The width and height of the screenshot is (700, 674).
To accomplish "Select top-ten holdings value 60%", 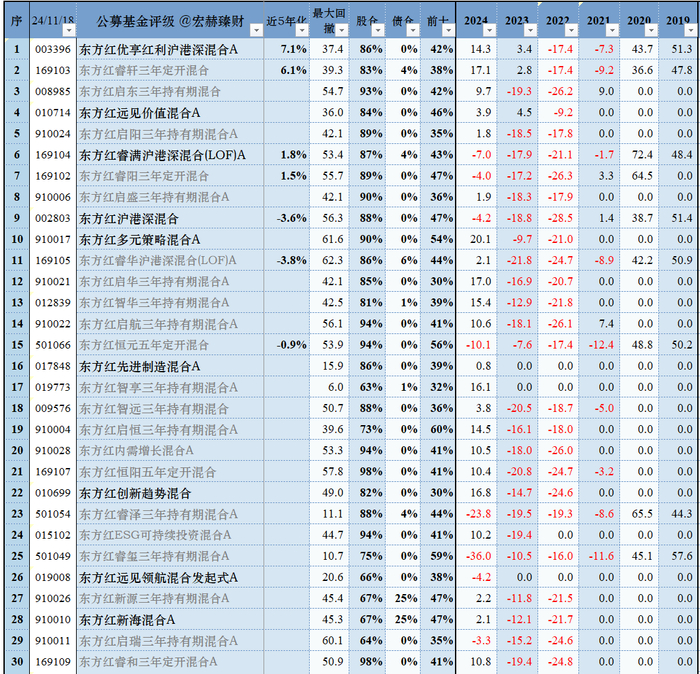I will [x=442, y=430].
